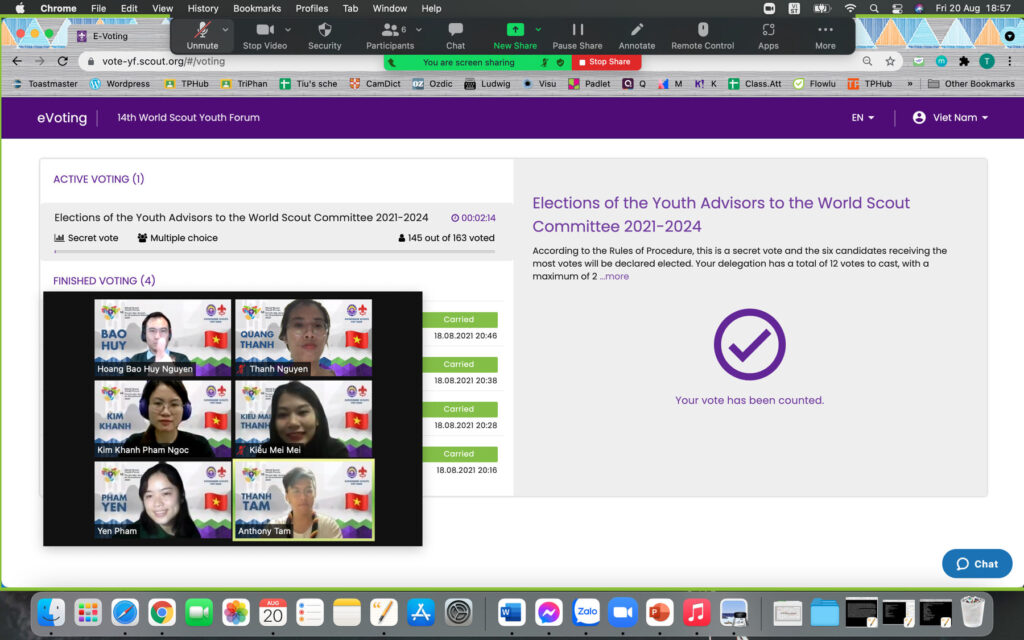Click the voting progress bar under Secret vote

coord(274,252)
